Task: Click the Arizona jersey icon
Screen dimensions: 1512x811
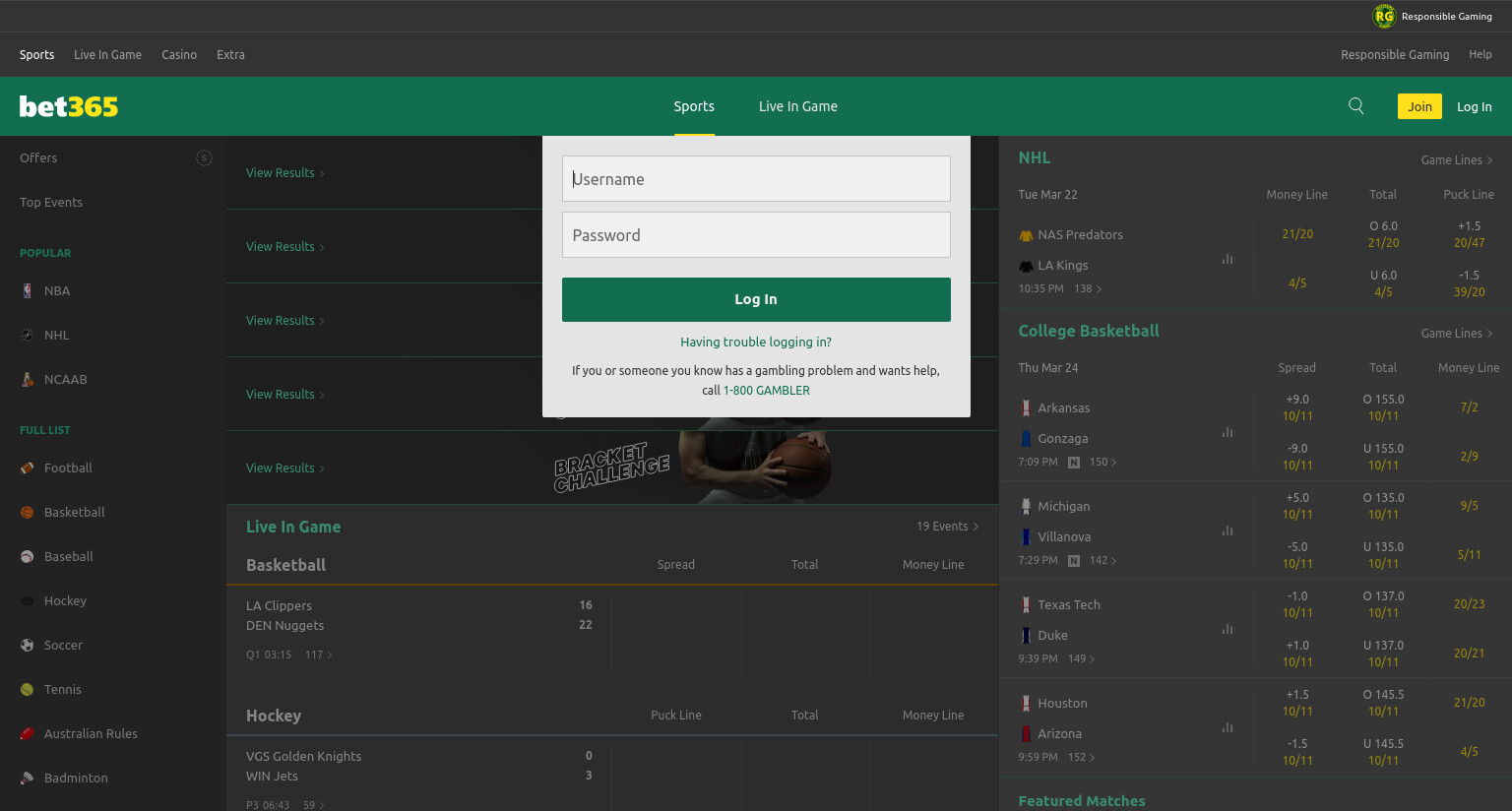Action: (x=1026, y=733)
